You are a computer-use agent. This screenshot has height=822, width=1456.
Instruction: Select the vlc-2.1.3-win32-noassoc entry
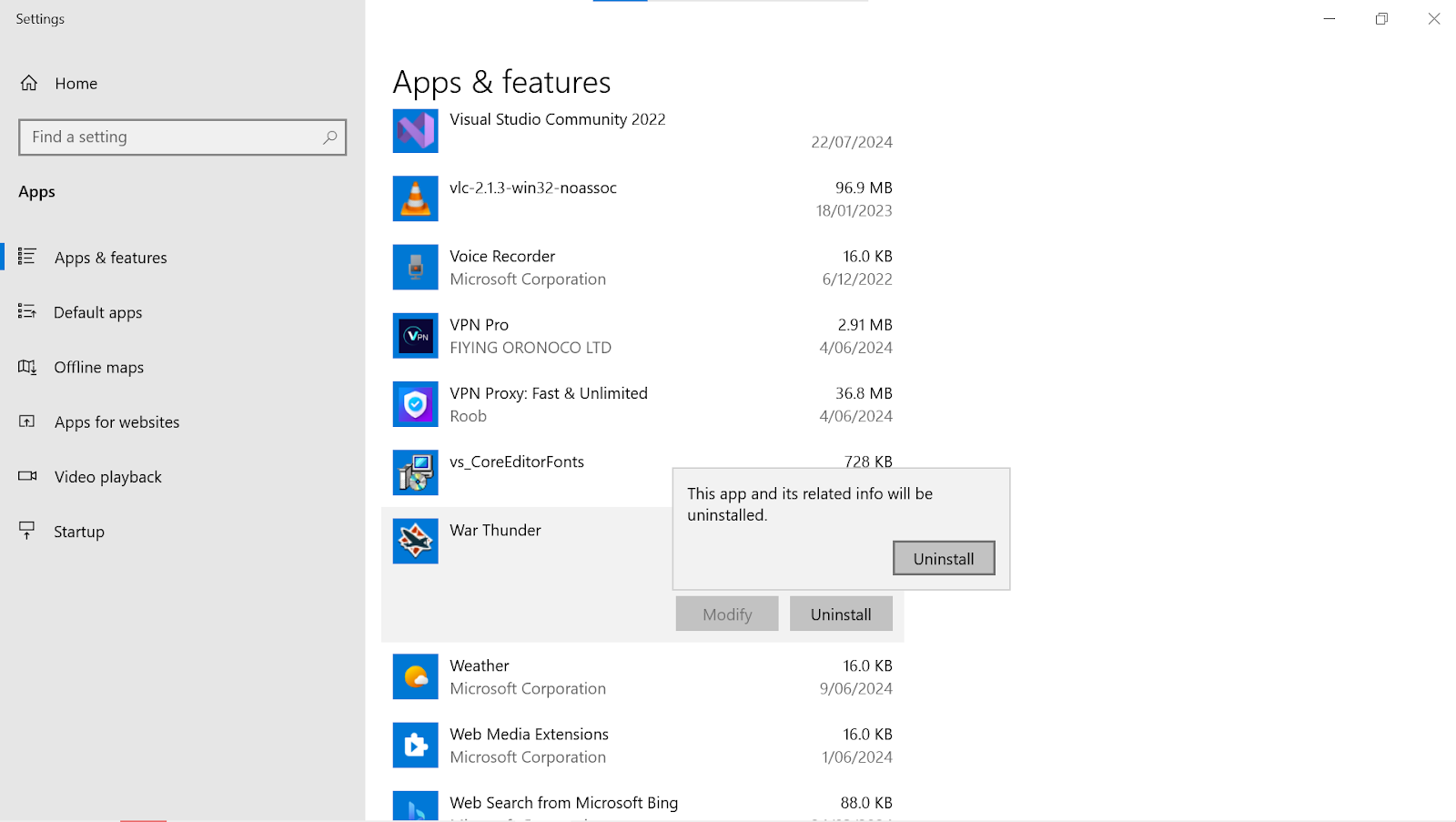click(533, 188)
